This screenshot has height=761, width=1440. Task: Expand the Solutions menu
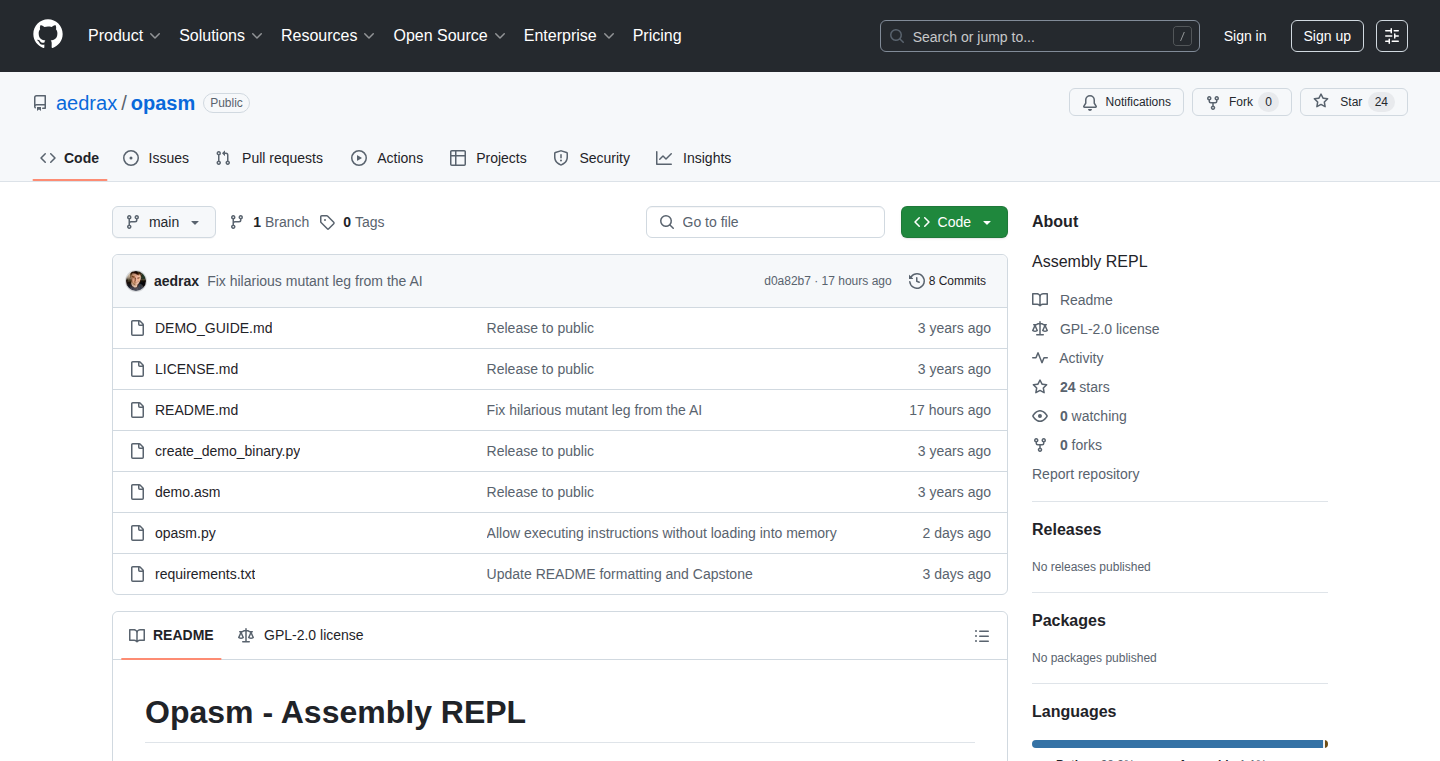(x=220, y=35)
